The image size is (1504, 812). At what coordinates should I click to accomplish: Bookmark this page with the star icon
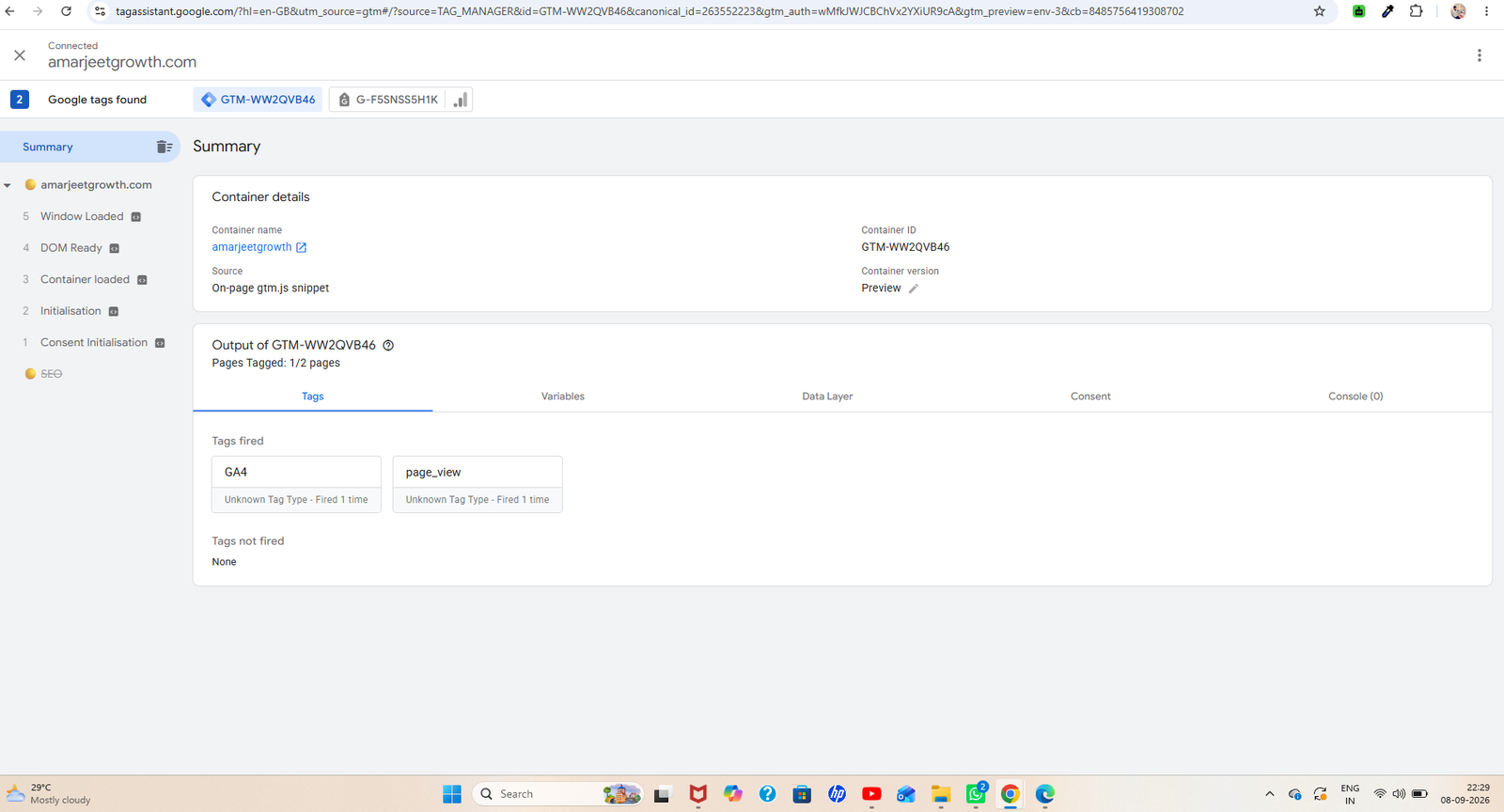[1320, 11]
